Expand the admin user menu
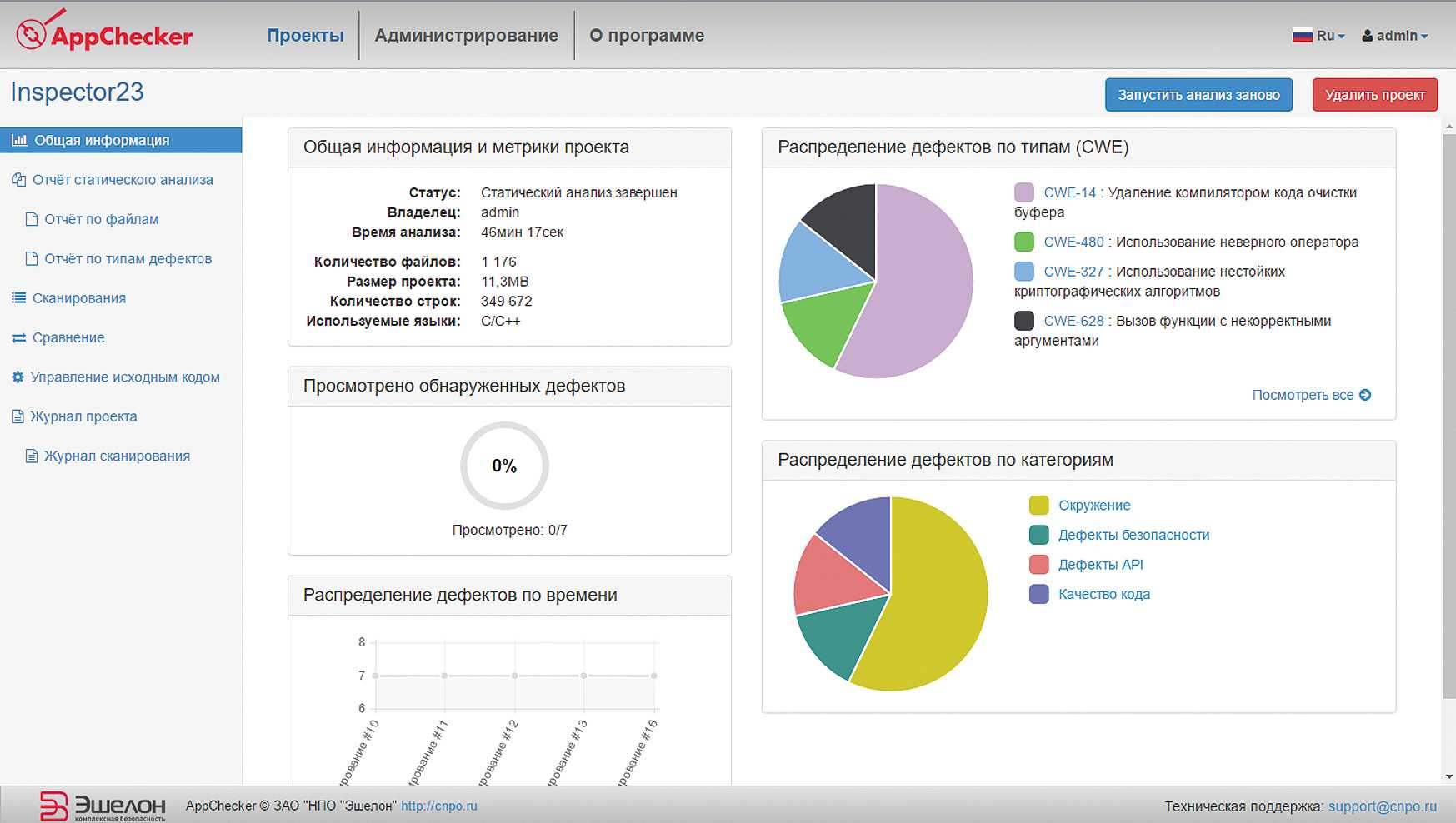Viewport: 1456px width, 823px height. pos(1394,36)
